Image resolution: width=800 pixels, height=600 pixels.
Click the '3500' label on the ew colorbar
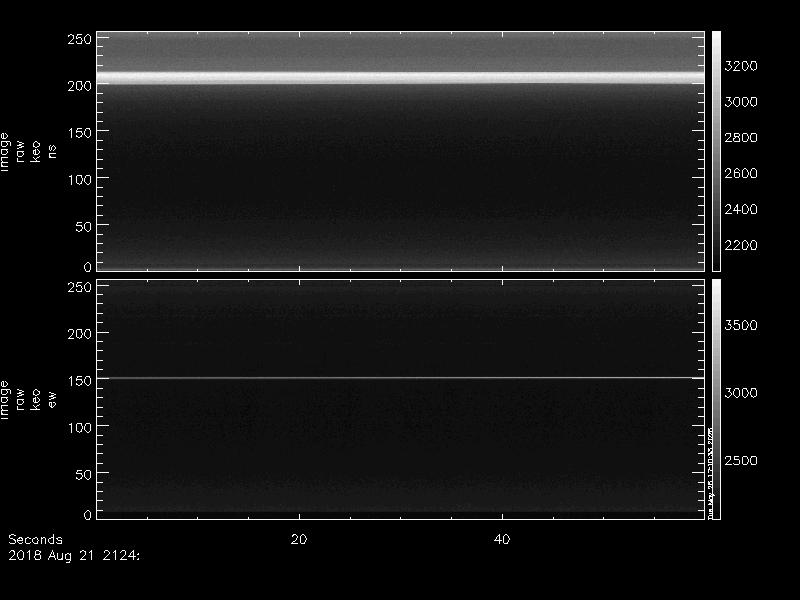coord(741,325)
